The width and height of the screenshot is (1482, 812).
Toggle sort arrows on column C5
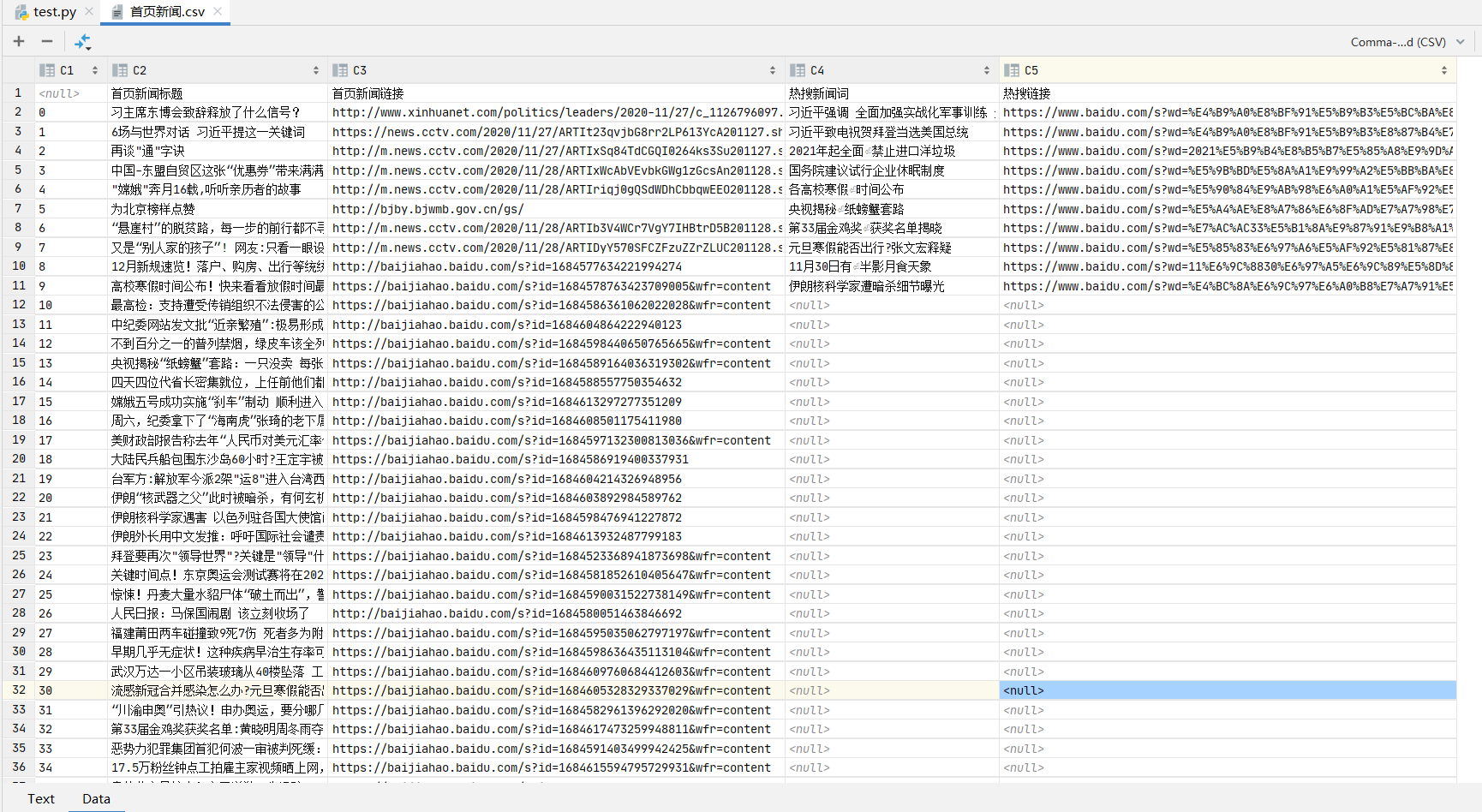[x=1444, y=70]
